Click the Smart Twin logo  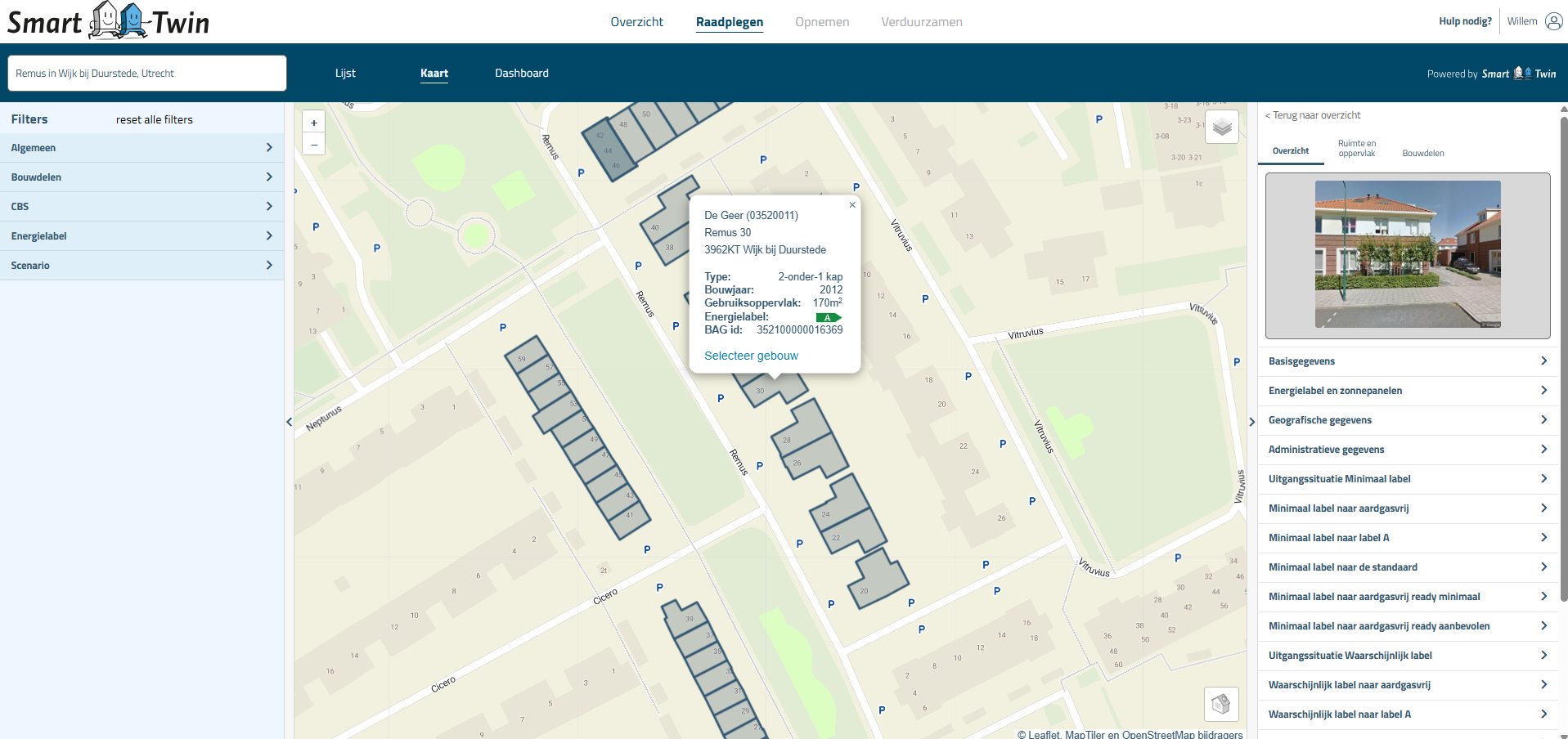pos(109,21)
